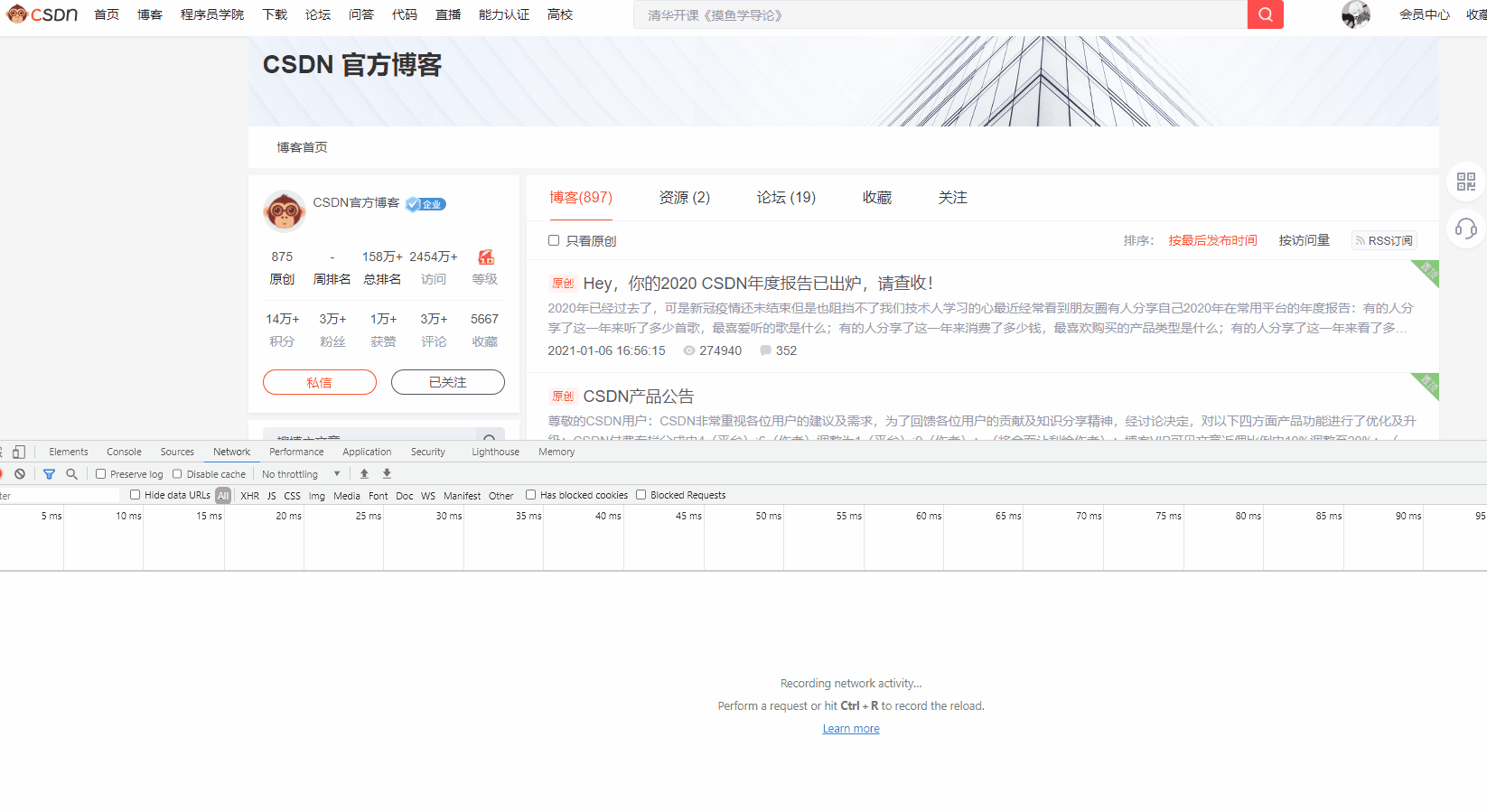Open the 2020 CSDN年度报告 article title
The height and width of the screenshot is (812, 1487).
click(758, 284)
